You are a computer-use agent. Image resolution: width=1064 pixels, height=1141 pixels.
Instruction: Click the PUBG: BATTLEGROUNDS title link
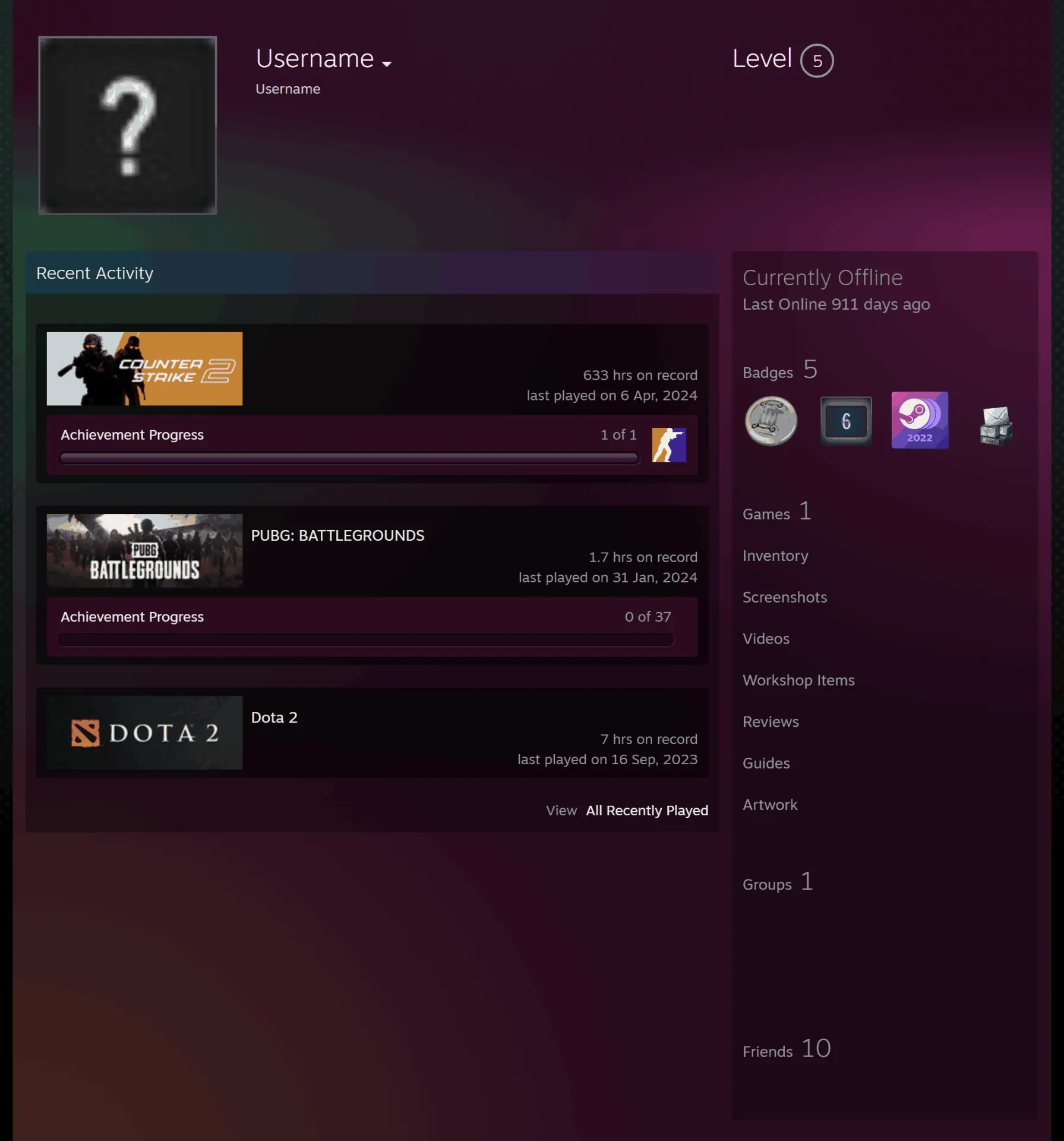coord(337,535)
